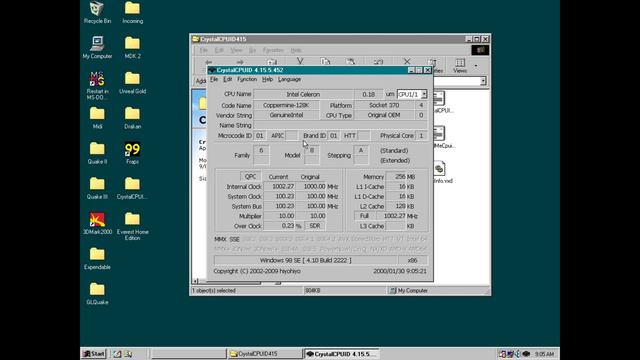Viewport: 640px width, 360px height.
Task: Click the Windows 98 SE build text
Action: point(305,260)
